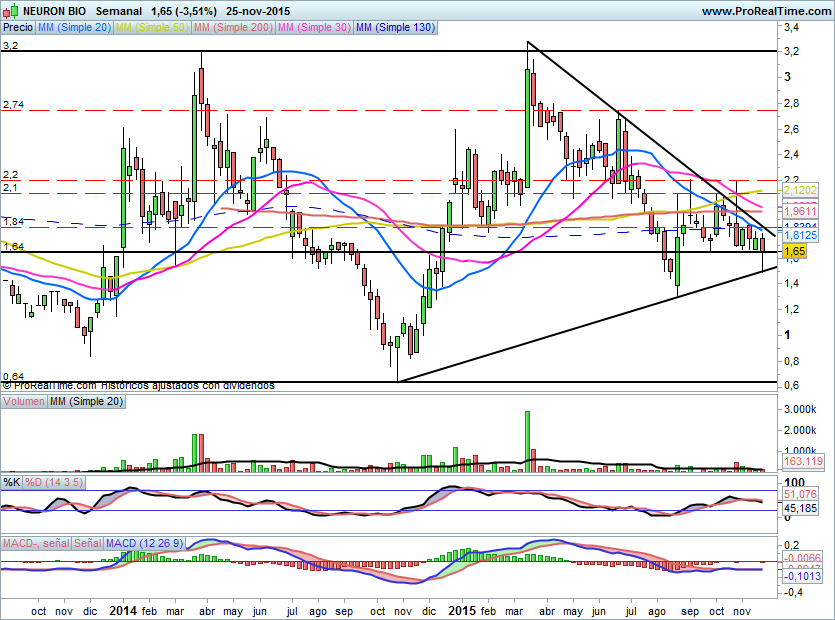835x620 pixels.
Task: Click the current price tag 1,65
Action: pos(795,251)
